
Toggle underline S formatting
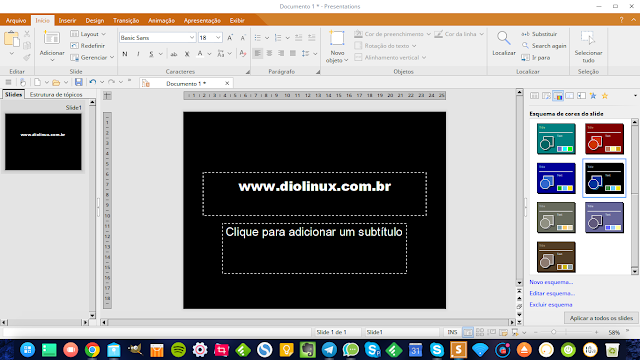(x=151, y=54)
